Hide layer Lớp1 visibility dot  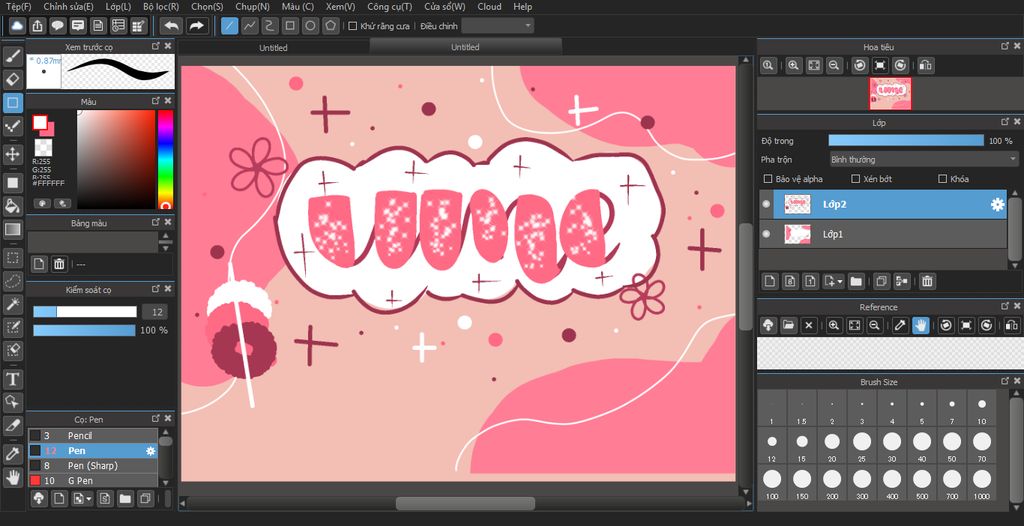(766, 234)
